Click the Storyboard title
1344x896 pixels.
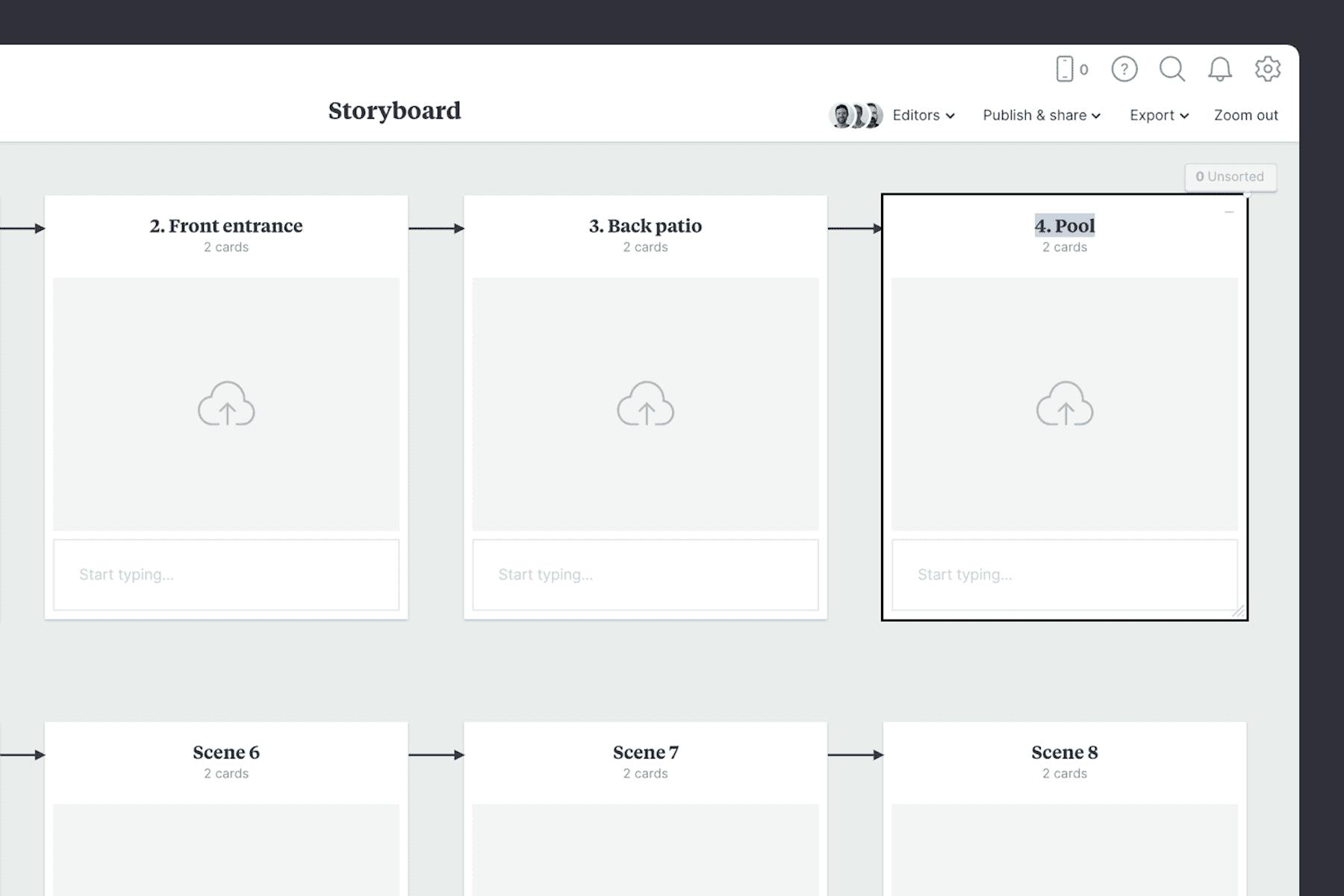pyautogui.click(x=395, y=111)
